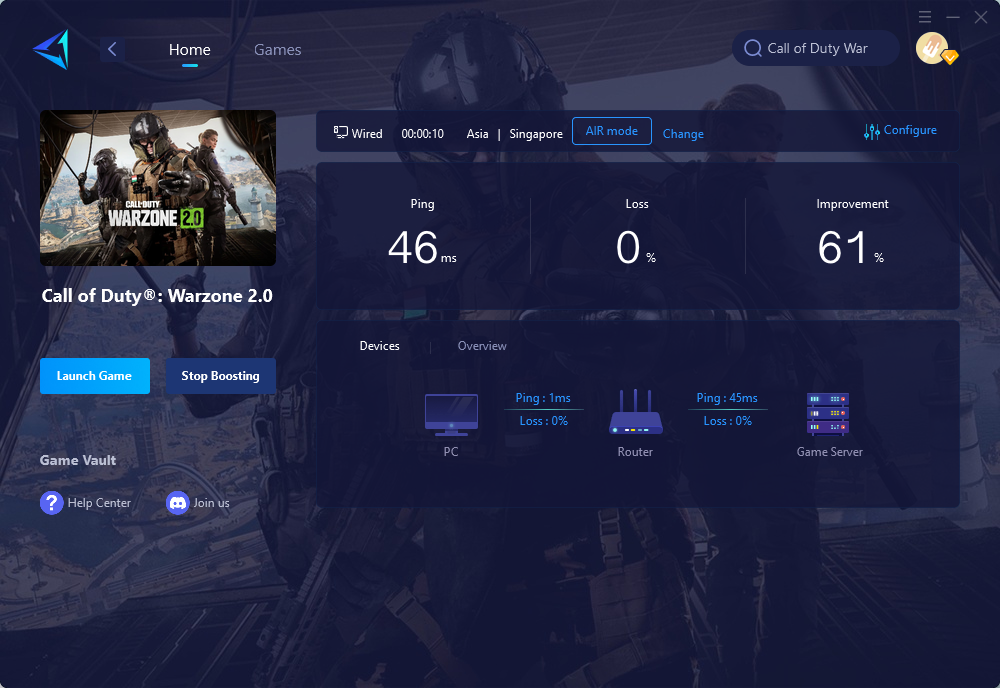The image size is (1000, 688).
Task: Open the user profile avatar
Action: (934, 48)
